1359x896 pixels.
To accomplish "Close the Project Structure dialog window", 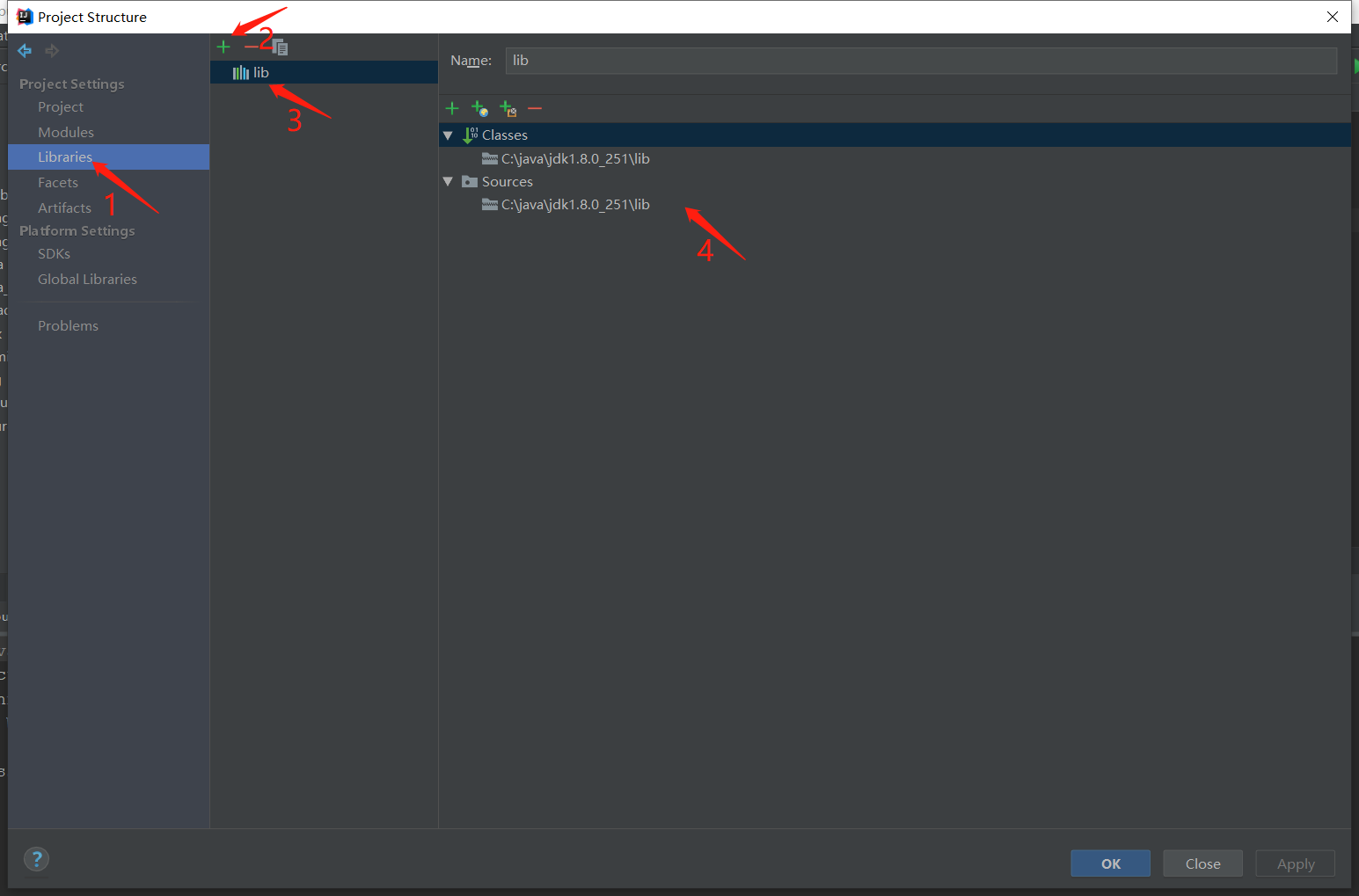I will (x=1333, y=17).
